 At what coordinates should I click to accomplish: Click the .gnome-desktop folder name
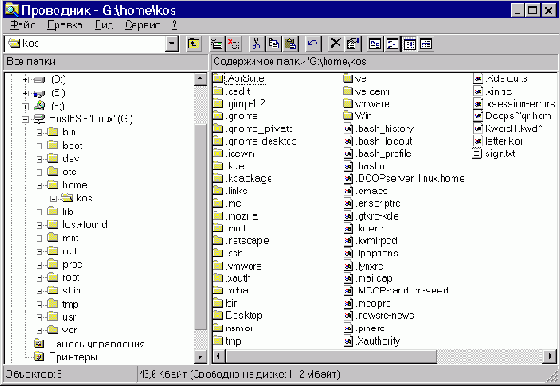coord(261,141)
